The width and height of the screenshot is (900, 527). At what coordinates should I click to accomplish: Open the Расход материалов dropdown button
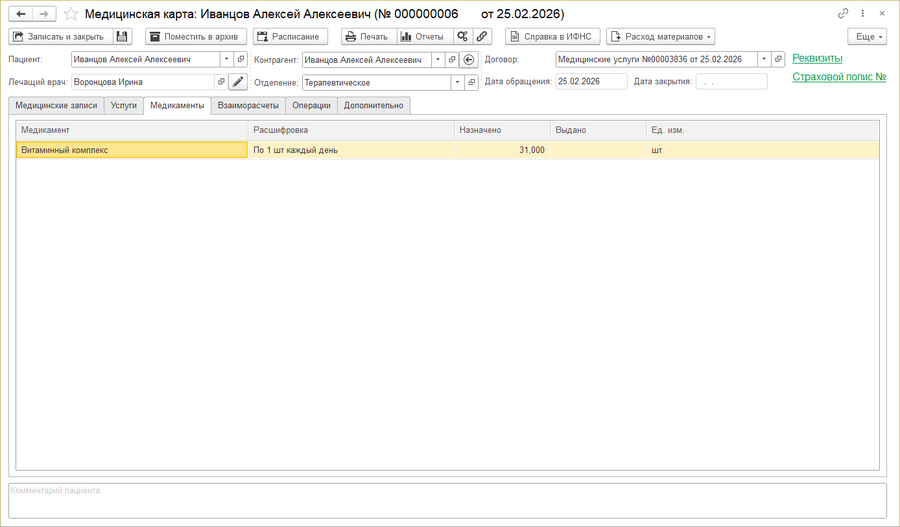[661, 37]
